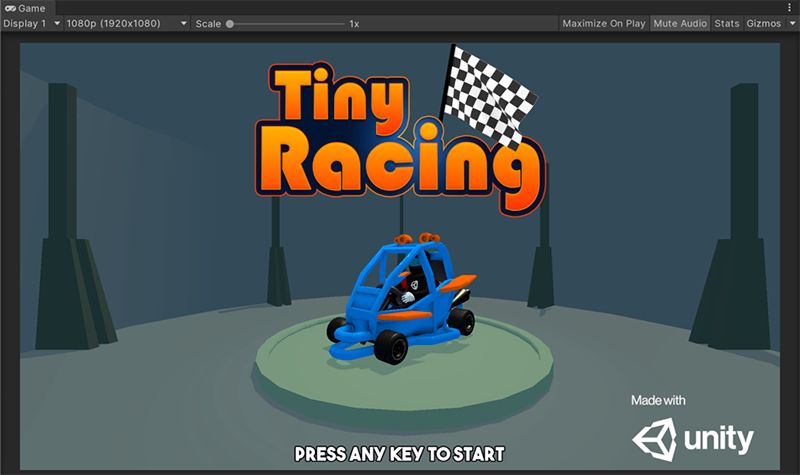Viewport: 800px width, 475px height.
Task: Click the checkered flag graphic
Action: pyautogui.click(x=487, y=97)
